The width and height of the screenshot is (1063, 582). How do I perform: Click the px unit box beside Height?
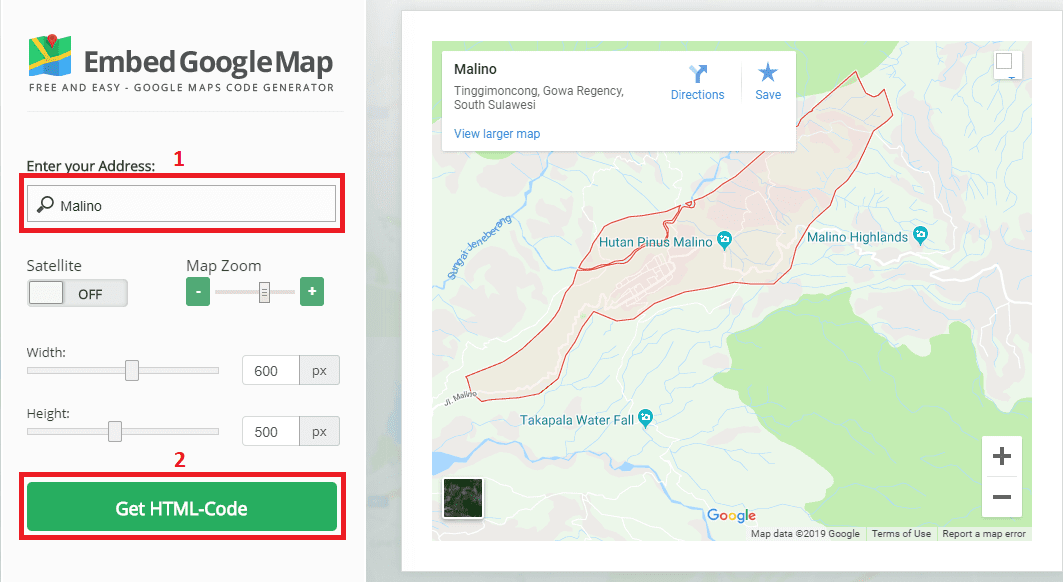coord(319,431)
